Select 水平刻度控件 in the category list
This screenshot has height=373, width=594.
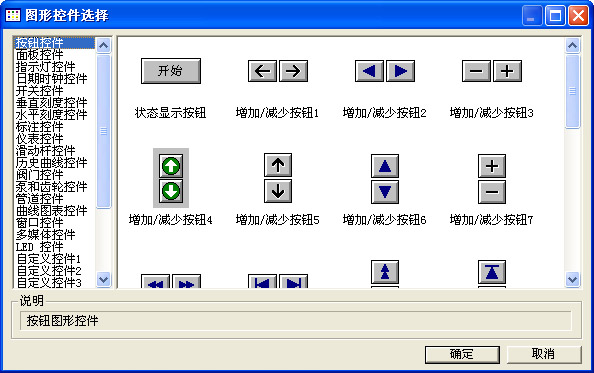55,115
